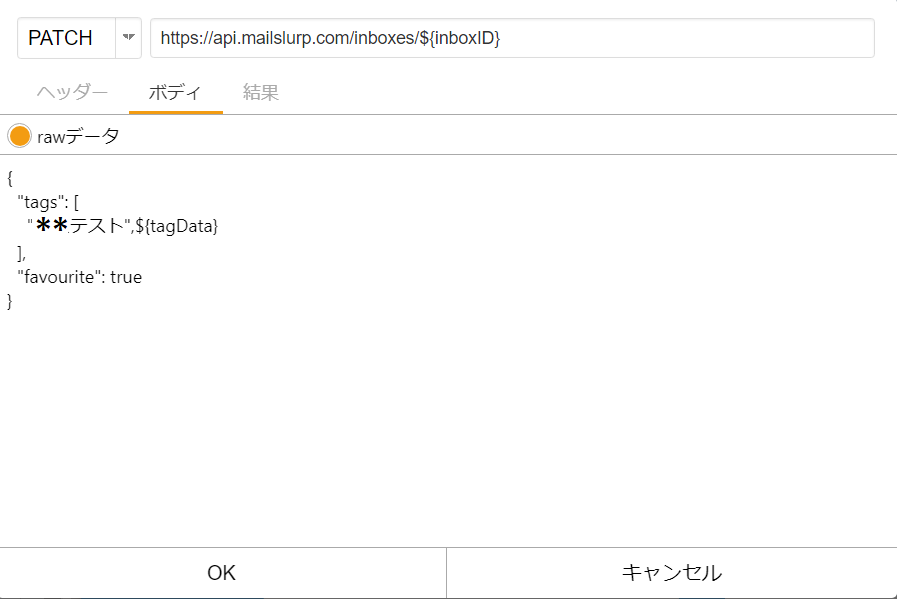This screenshot has width=897, height=599.
Task: Select the rawデータ radio button
Action: [x=19, y=136]
